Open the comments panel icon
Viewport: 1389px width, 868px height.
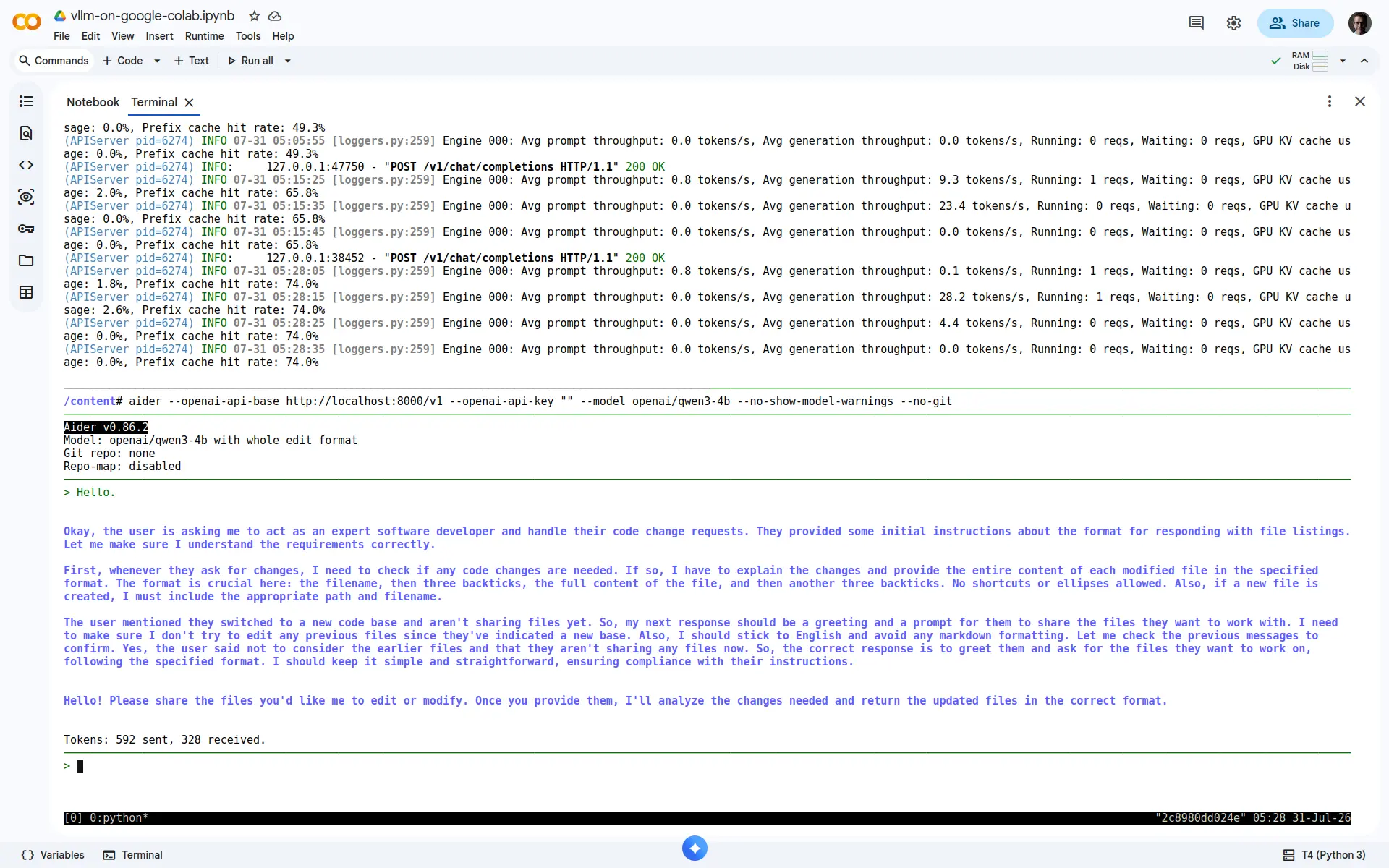point(1197,23)
